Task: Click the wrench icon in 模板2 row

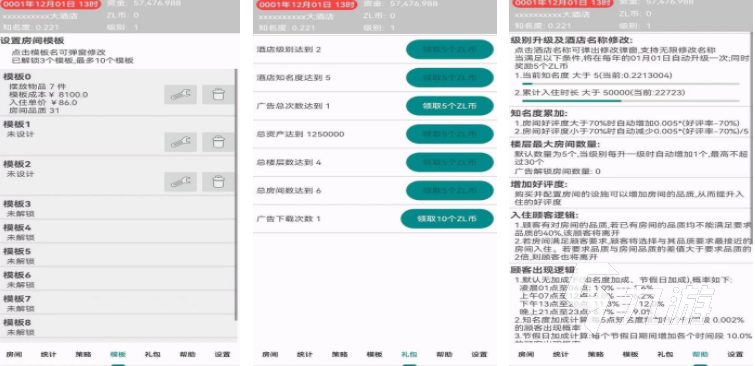Action: pos(181,182)
